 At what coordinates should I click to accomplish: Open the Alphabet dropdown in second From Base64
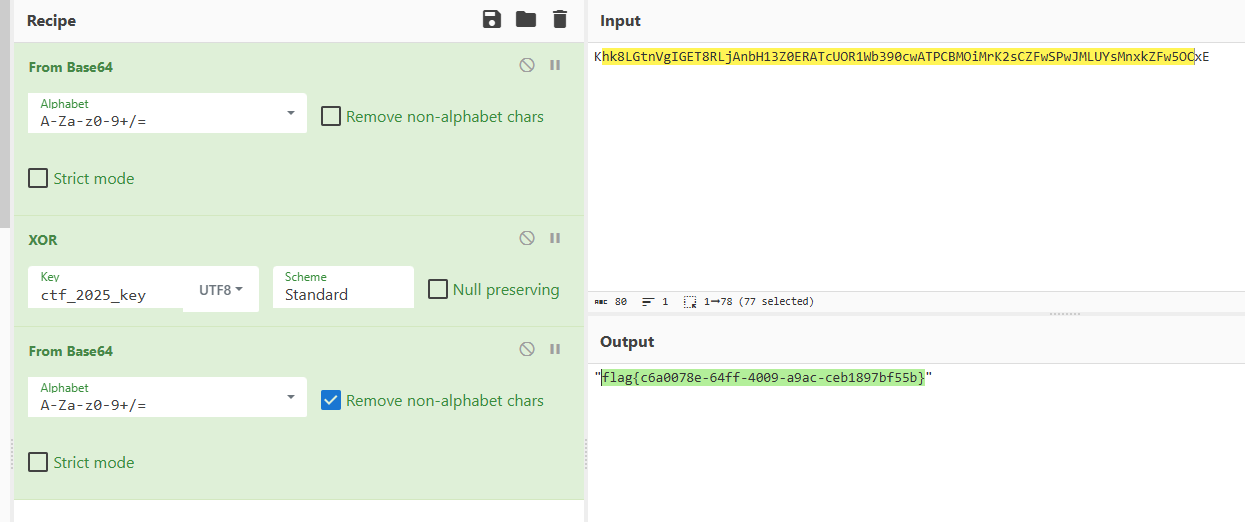tap(168, 397)
